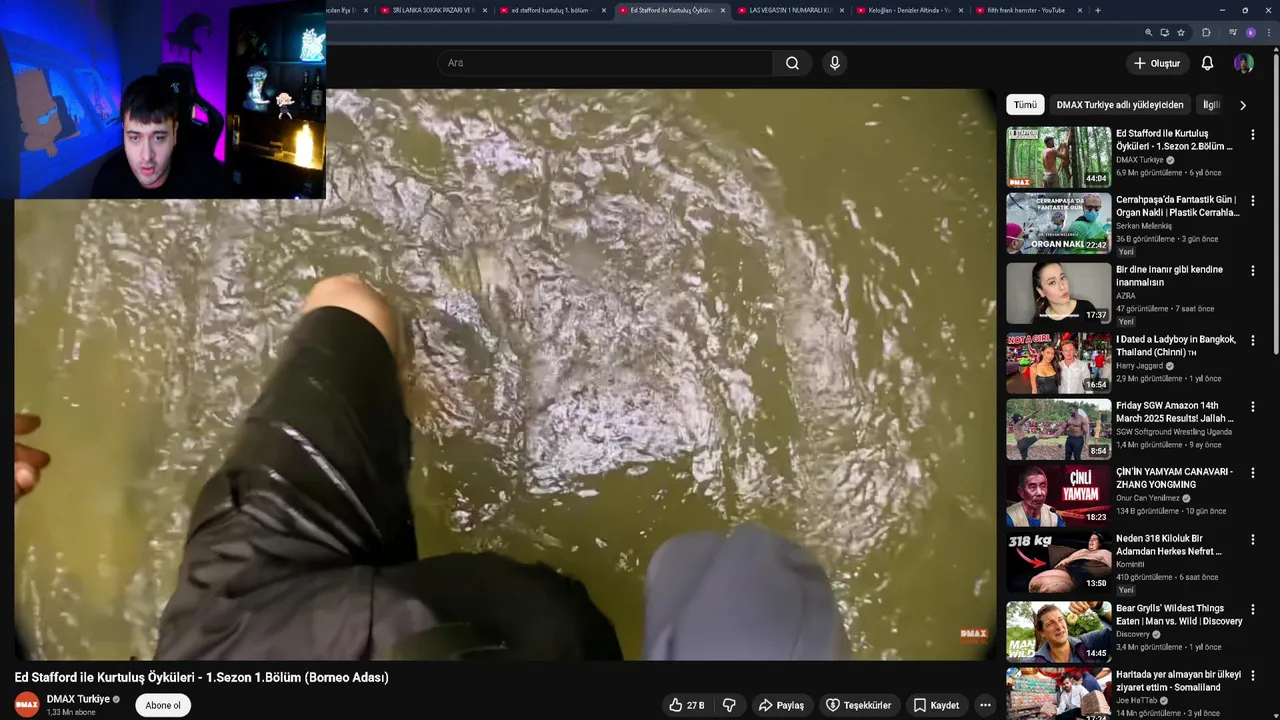Open options for Neden 318 Kiloluk video
Screen dimensions: 1280x720
pos(1252,539)
